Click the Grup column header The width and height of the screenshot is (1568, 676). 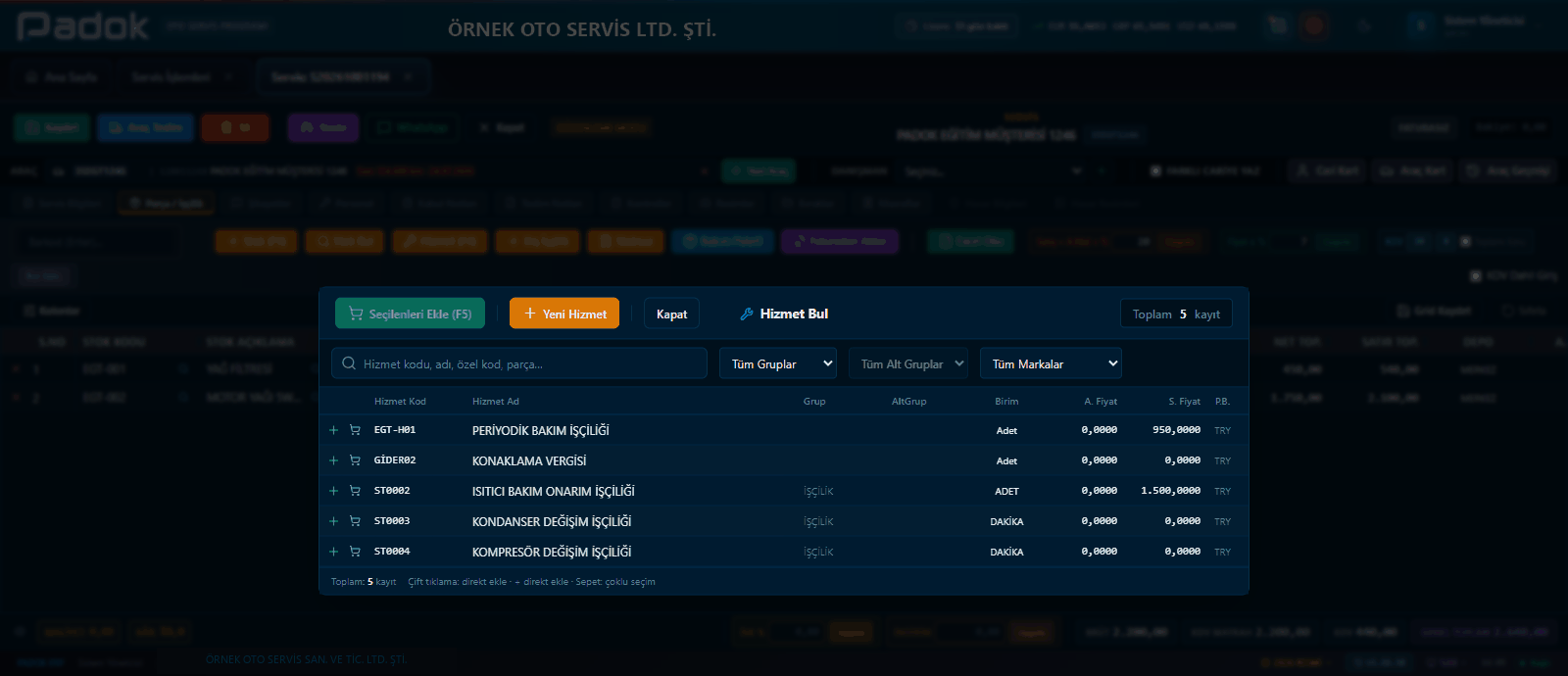point(814,401)
